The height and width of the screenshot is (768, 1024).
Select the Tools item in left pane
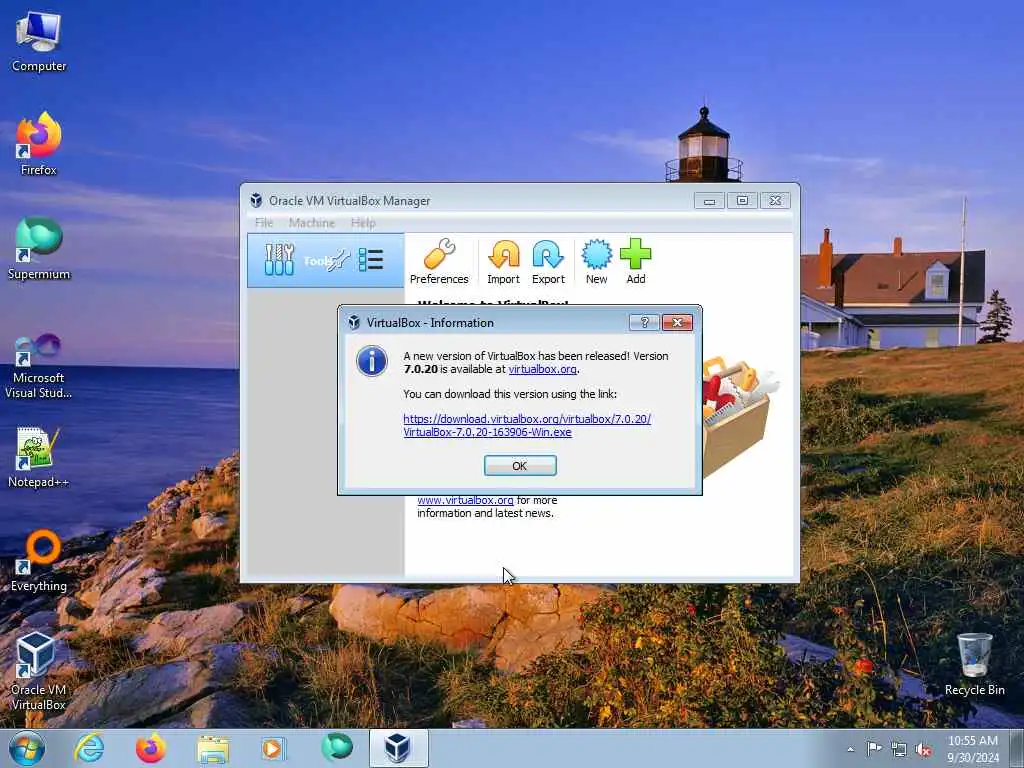325,261
